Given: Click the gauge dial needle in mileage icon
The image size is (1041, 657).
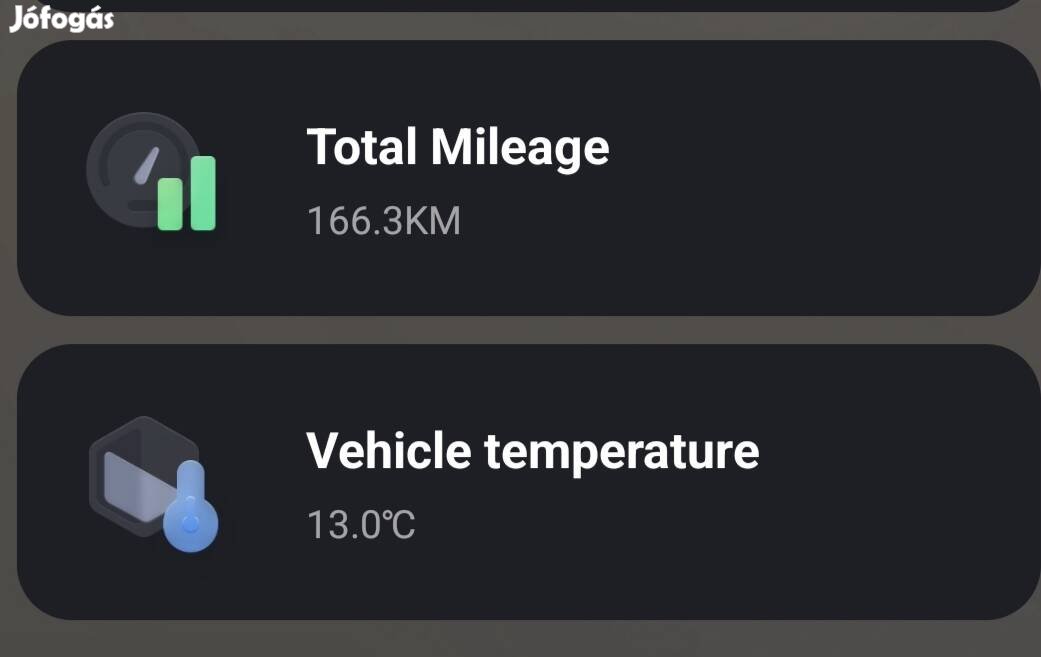Looking at the screenshot, I should [146, 164].
